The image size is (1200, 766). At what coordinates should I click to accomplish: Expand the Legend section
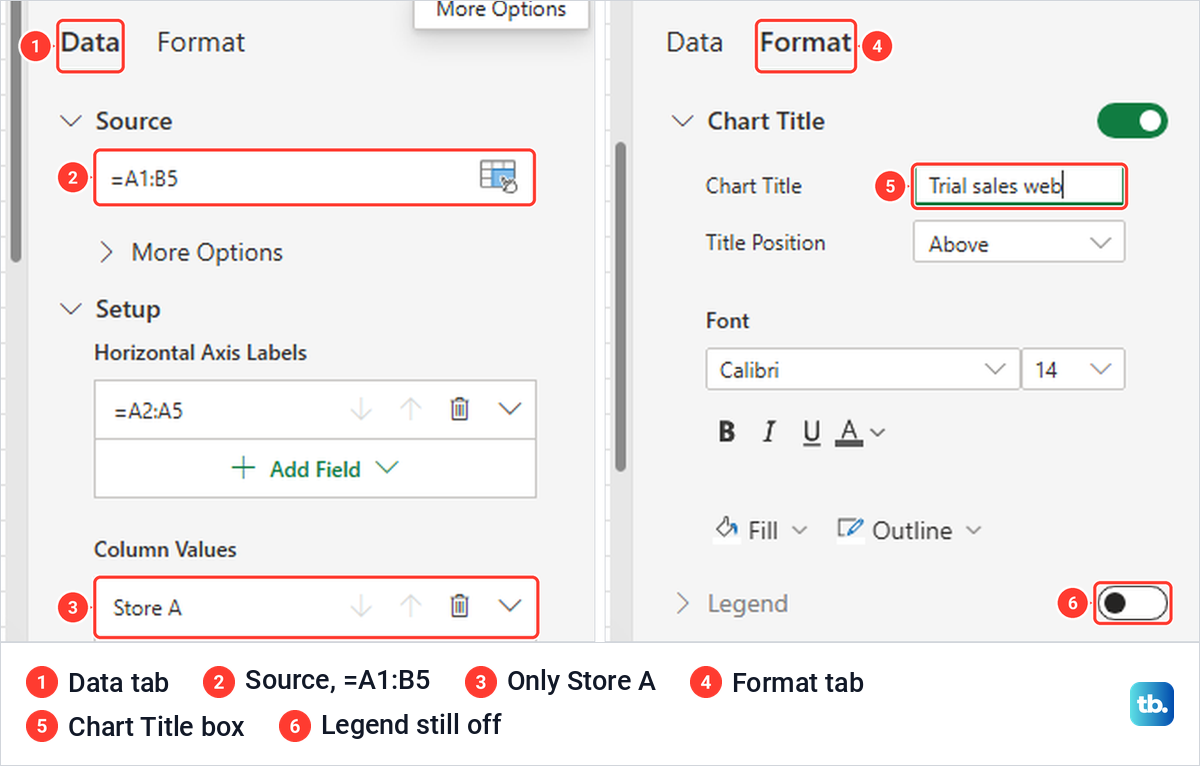click(683, 603)
